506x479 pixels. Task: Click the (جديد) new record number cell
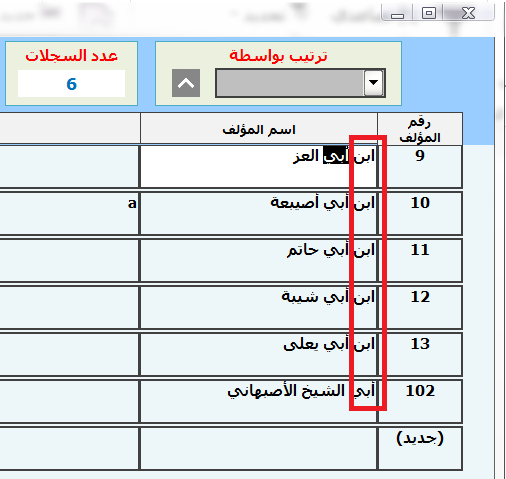[420, 449]
